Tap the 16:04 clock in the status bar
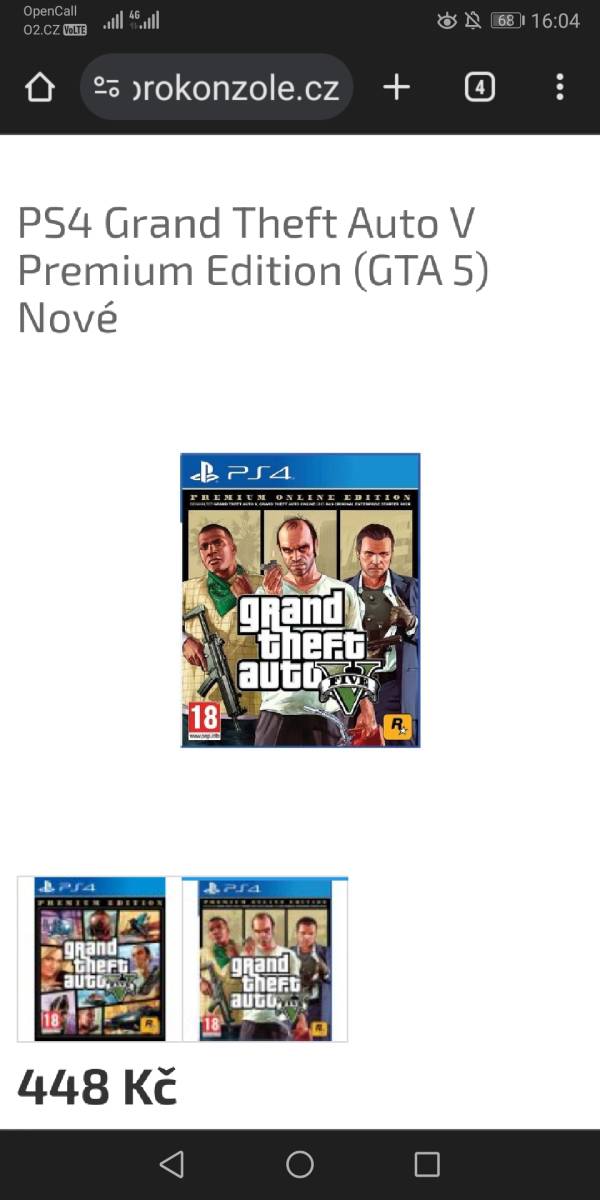600x1200 pixels. click(x=555, y=20)
